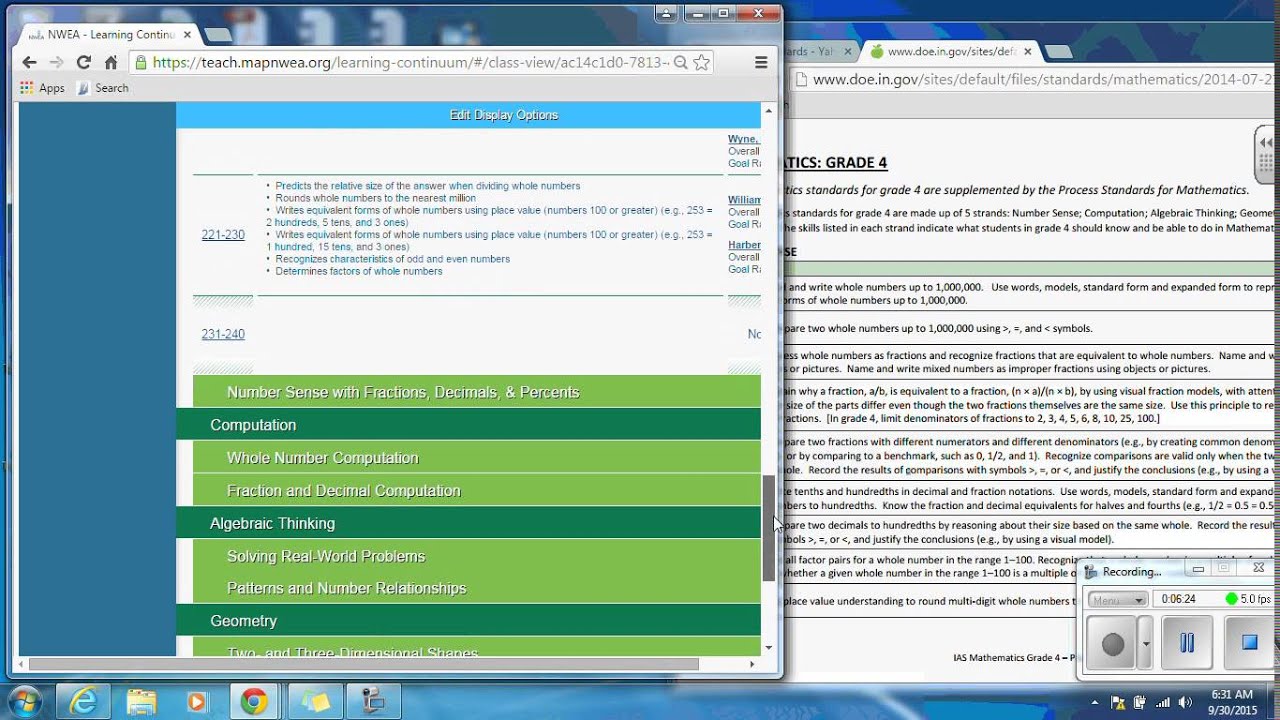
Task: Open the sticky notes taskbar icon
Action: click(315, 702)
